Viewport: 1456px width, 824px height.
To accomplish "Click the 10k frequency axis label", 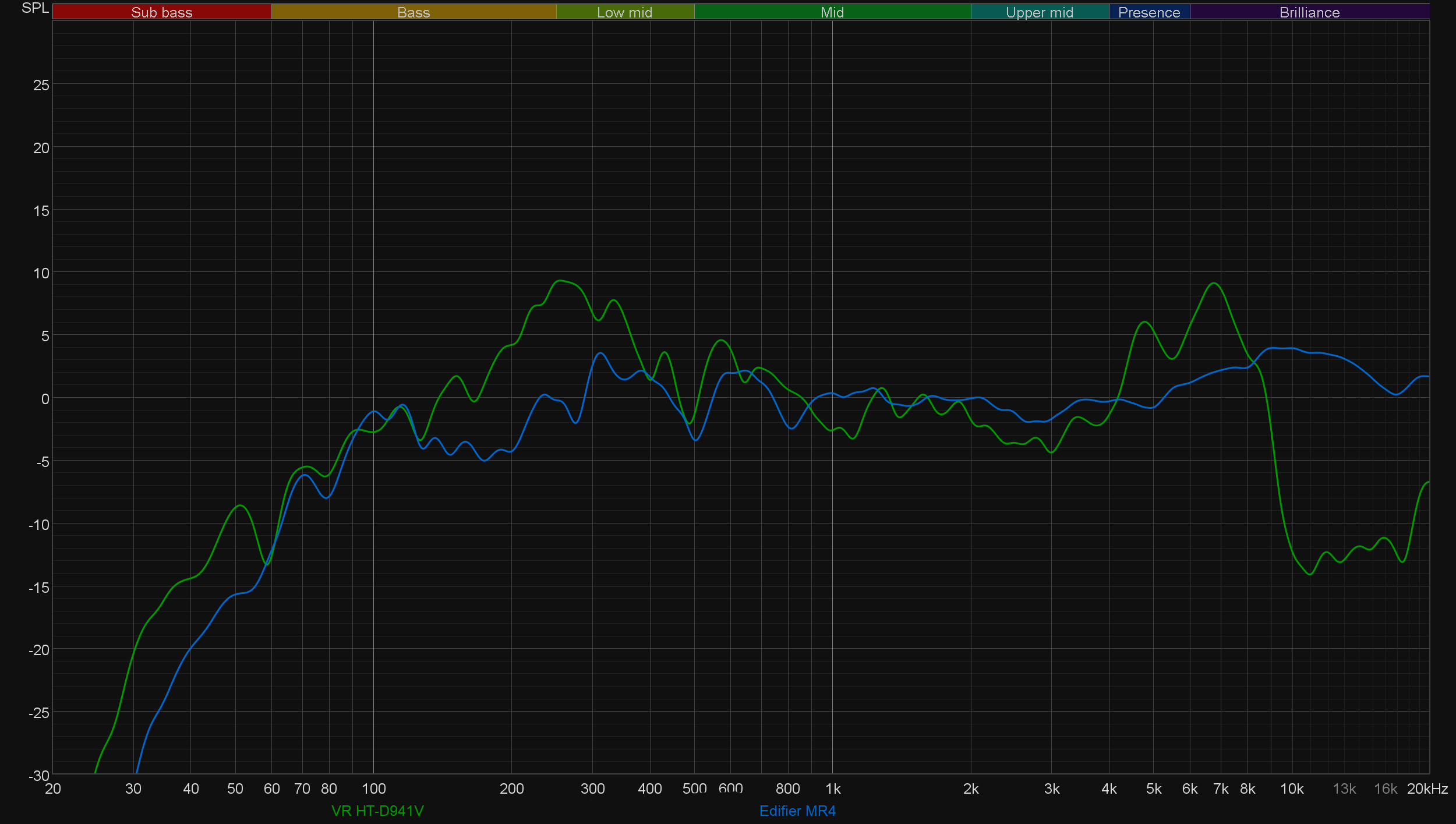I will (x=1291, y=788).
